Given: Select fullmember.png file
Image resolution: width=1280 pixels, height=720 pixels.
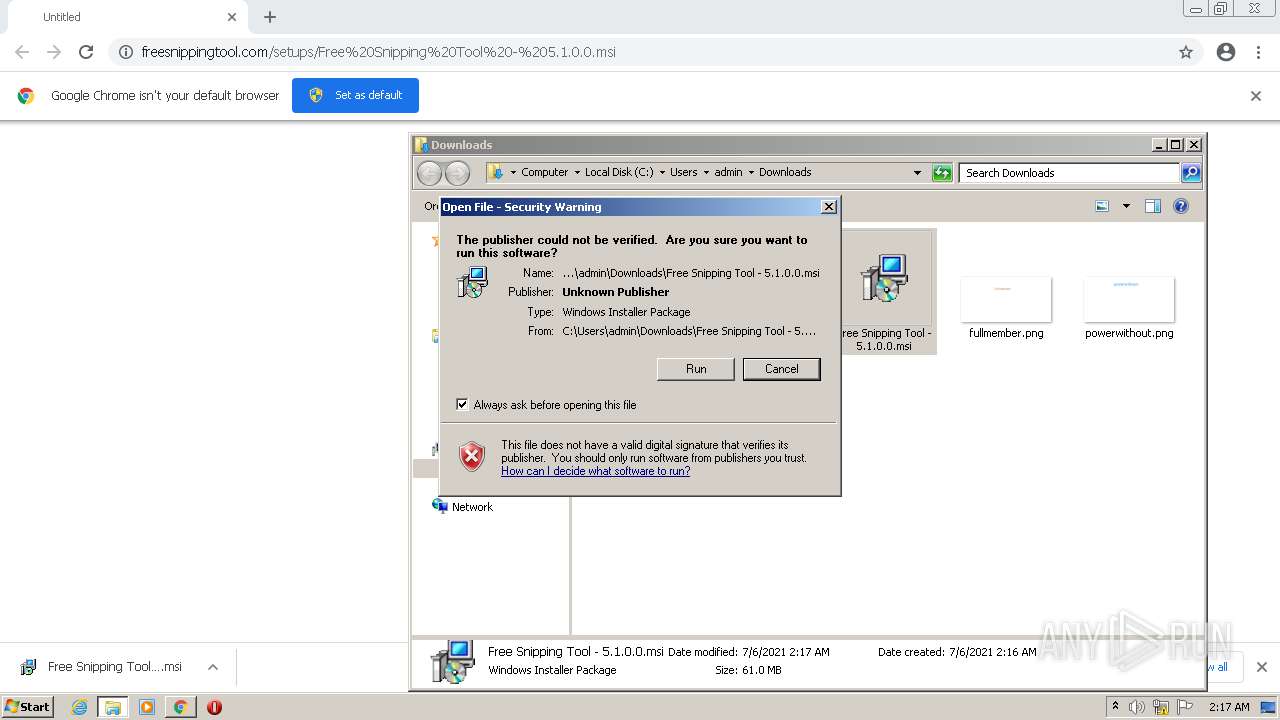Looking at the screenshot, I should click(1006, 308).
